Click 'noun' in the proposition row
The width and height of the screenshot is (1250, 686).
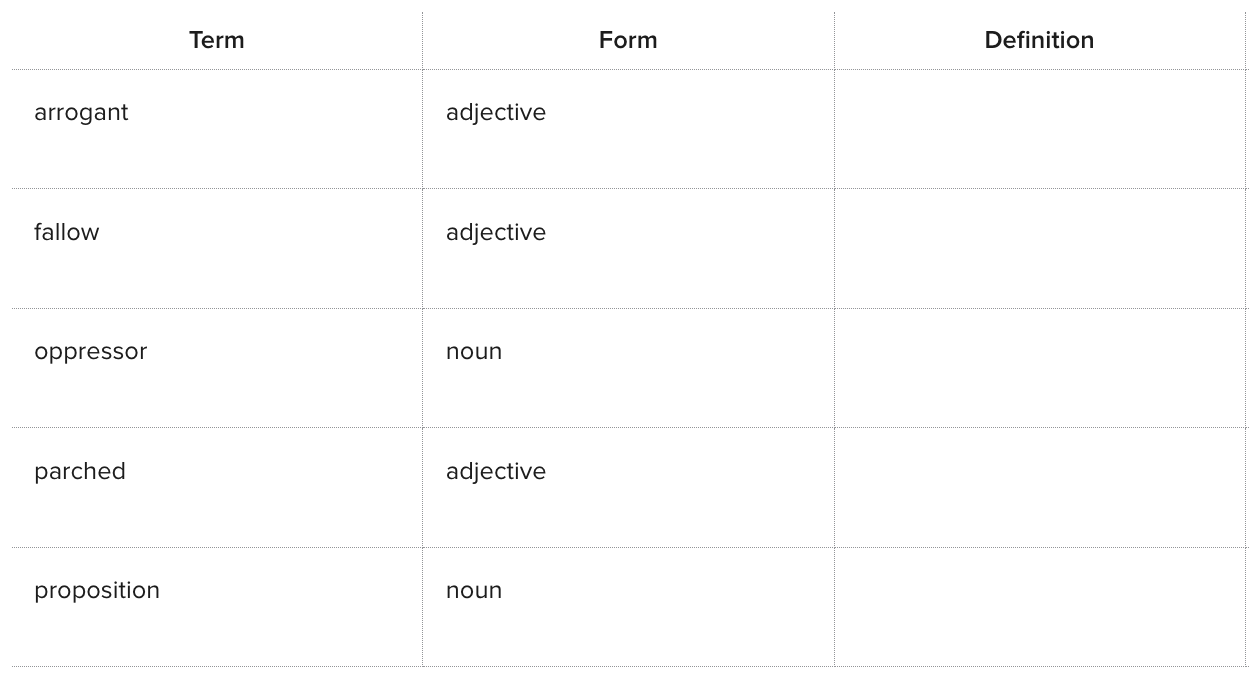click(474, 591)
